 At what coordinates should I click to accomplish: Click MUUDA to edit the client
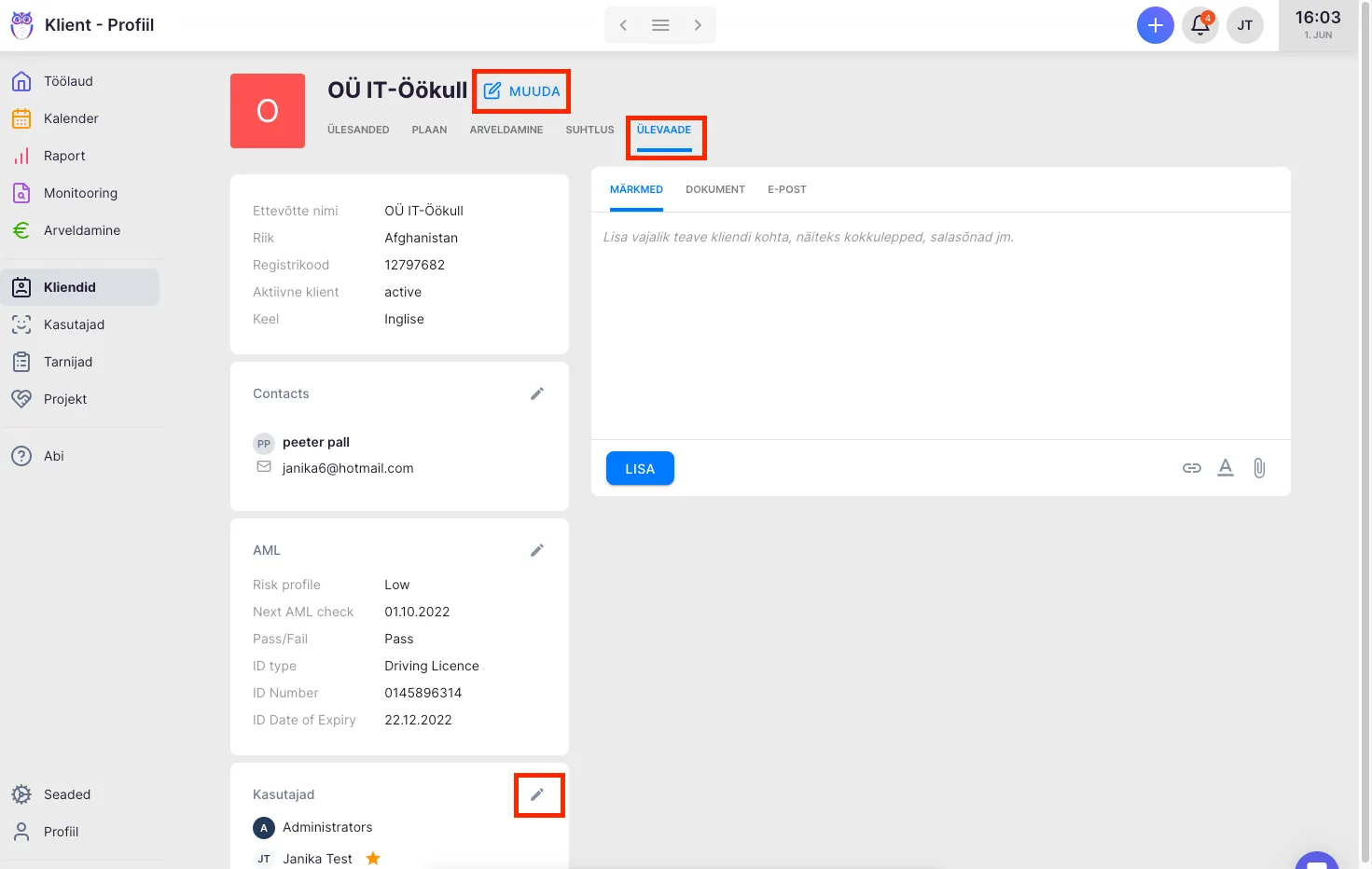coord(522,91)
